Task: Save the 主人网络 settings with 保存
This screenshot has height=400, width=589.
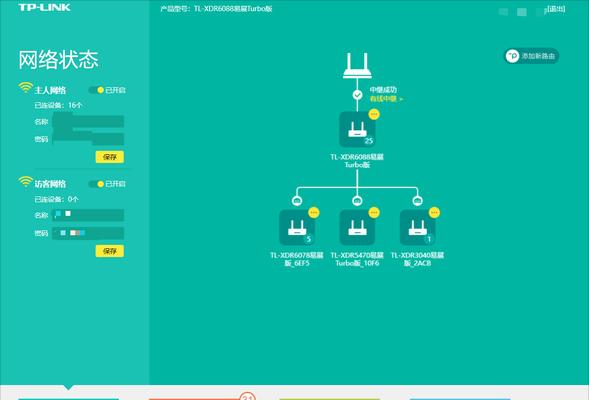Action: pos(110,157)
